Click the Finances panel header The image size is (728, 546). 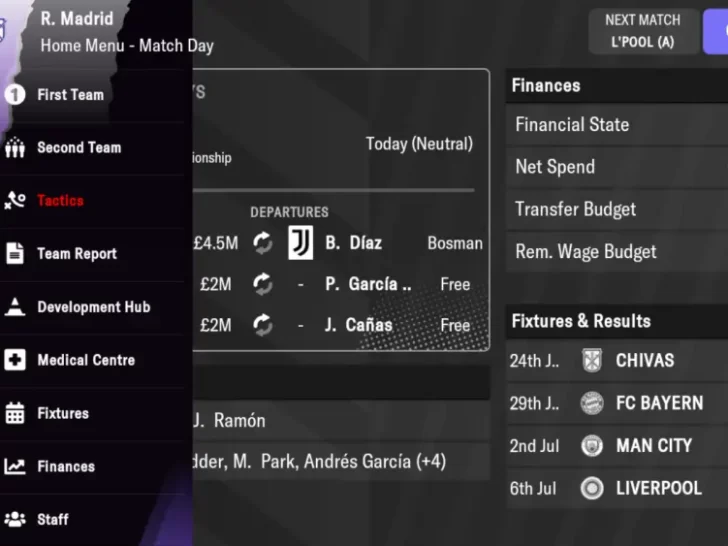pos(546,86)
